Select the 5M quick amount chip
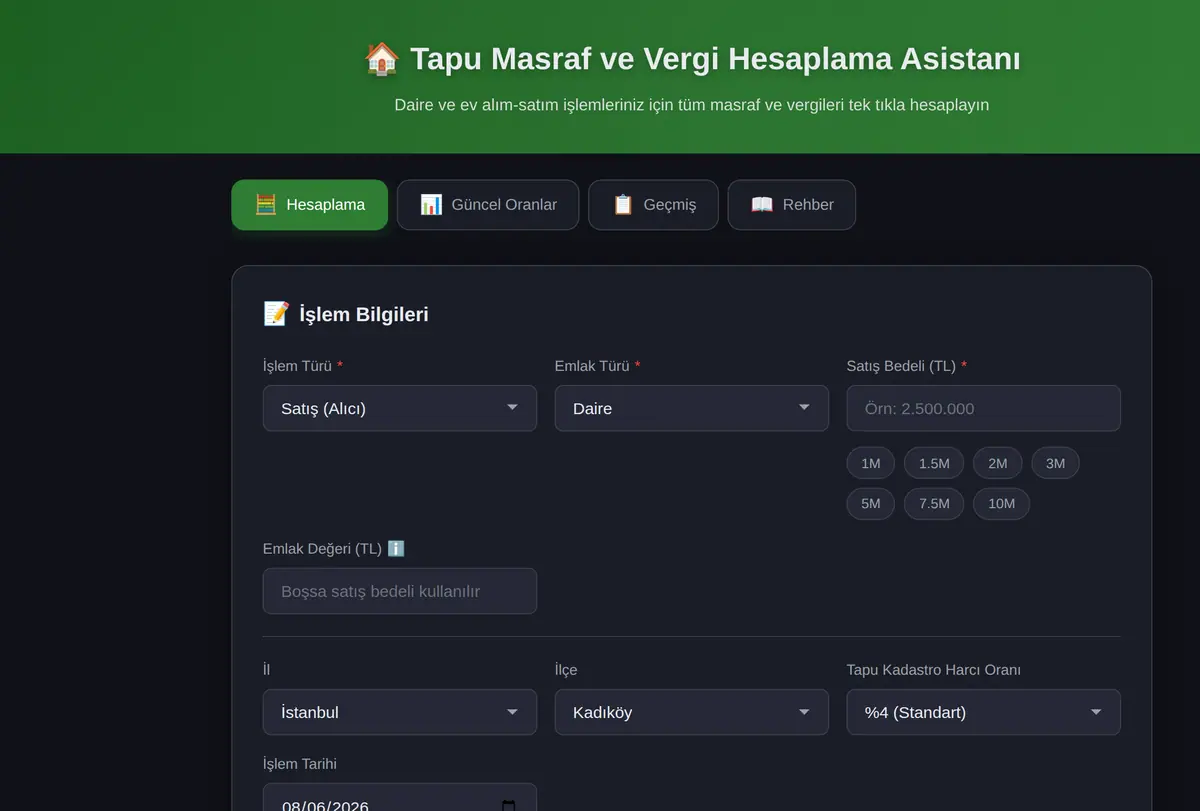The height and width of the screenshot is (811, 1200). click(x=871, y=503)
